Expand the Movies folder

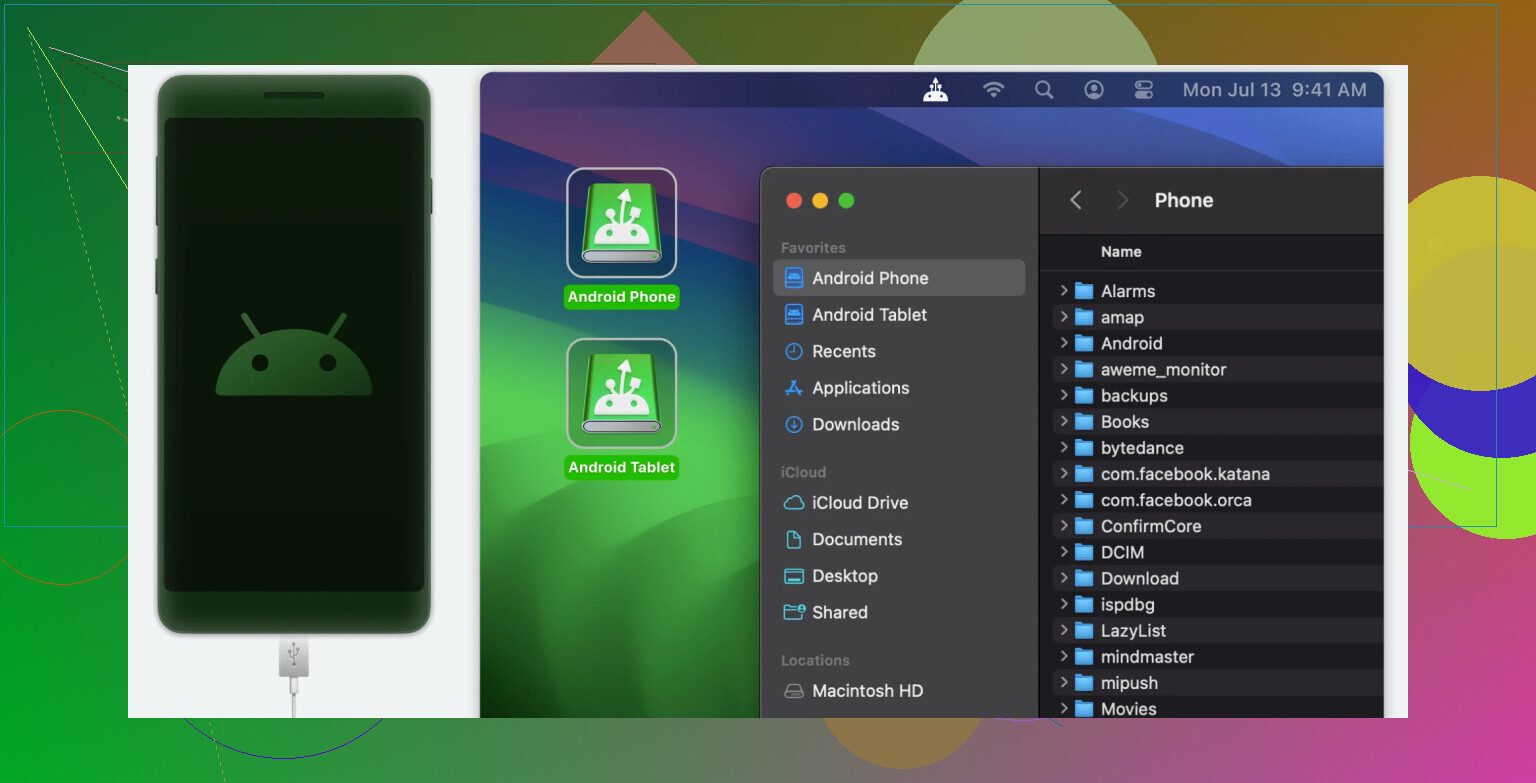point(1064,709)
